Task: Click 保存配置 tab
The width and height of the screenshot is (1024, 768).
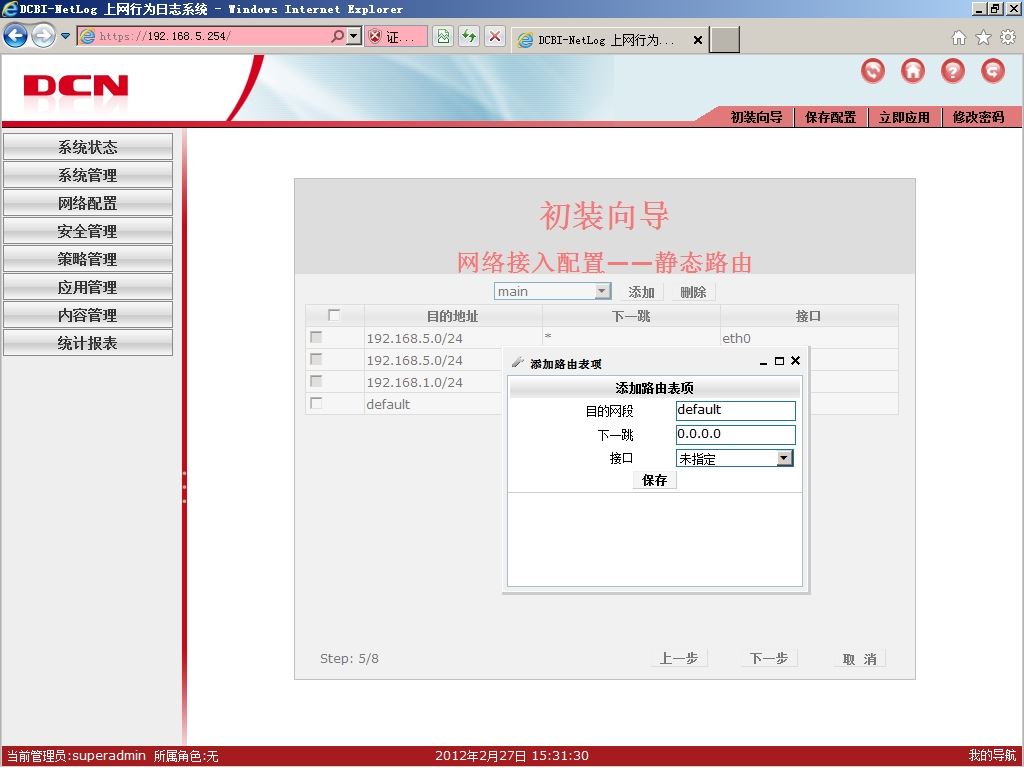Action: (830, 118)
